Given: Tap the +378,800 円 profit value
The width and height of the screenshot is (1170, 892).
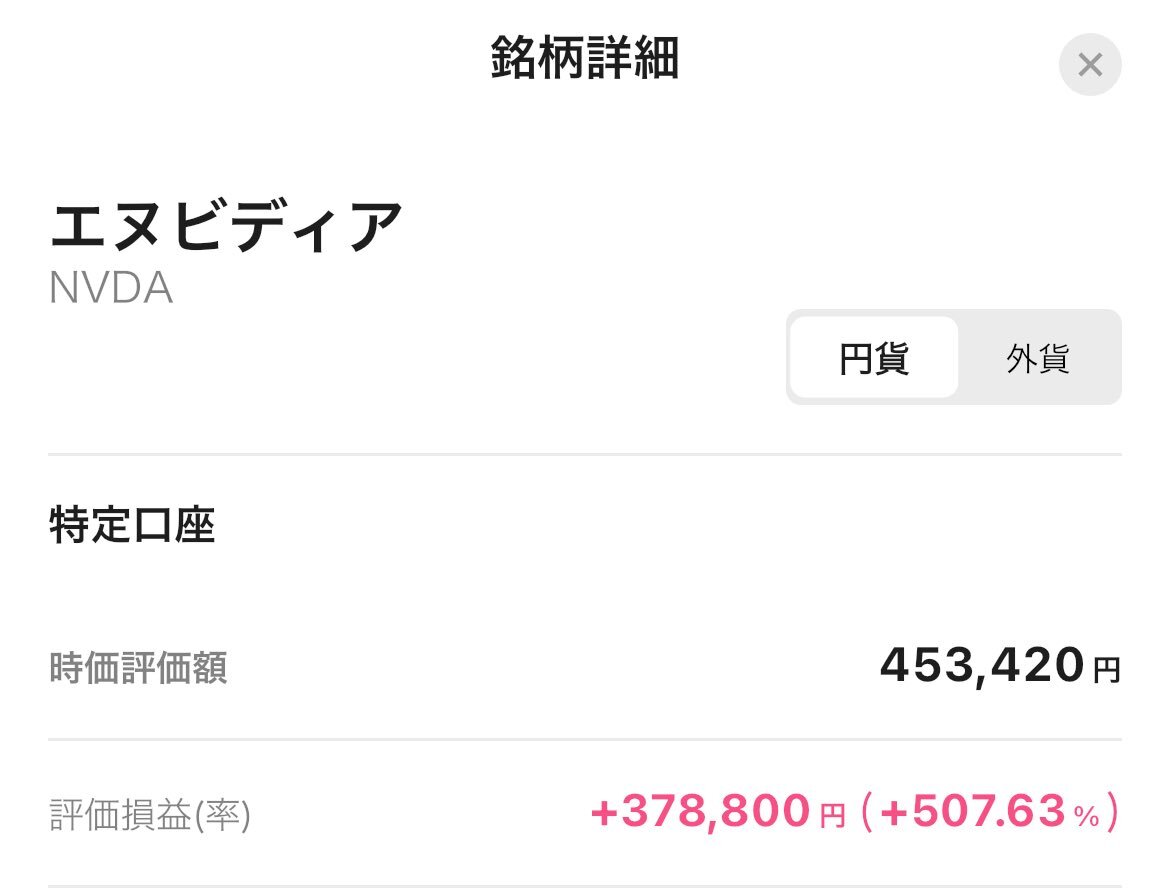Looking at the screenshot, I should pos(717,811).
